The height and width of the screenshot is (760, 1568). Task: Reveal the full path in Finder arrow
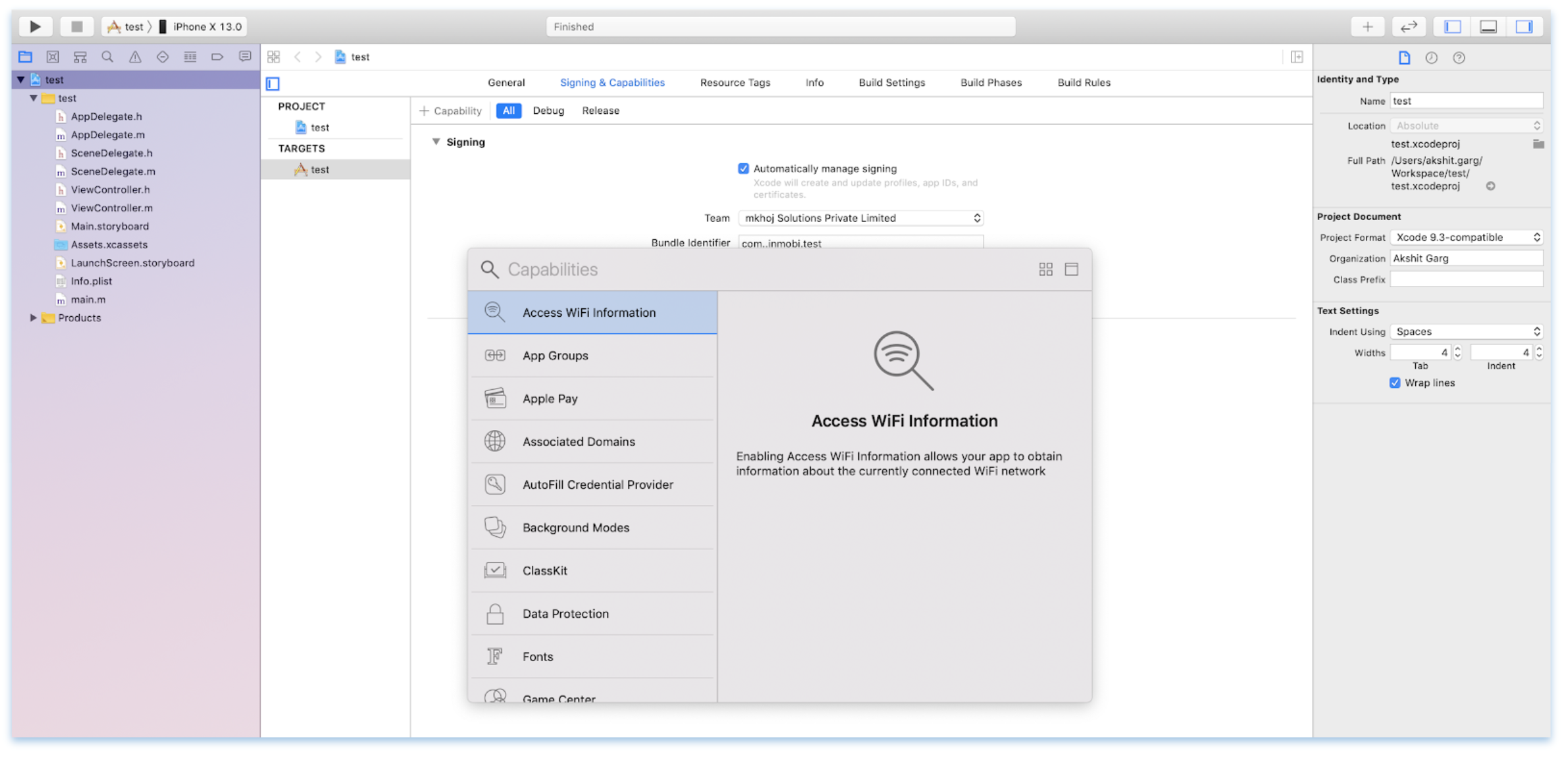pos(1490,186)
